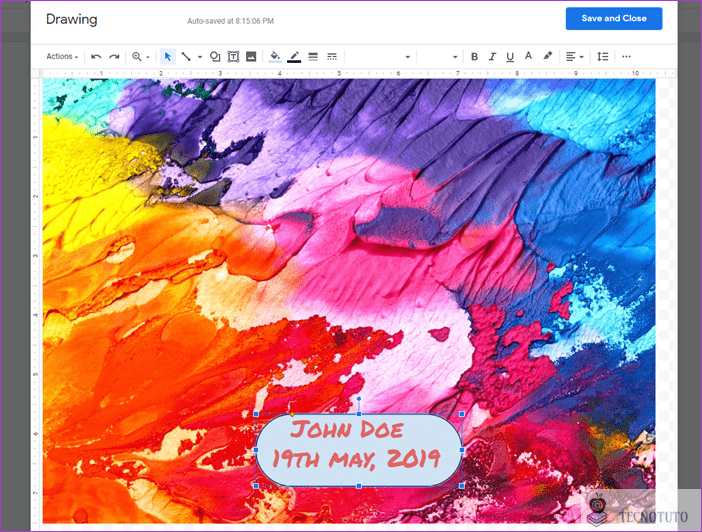Image resolution: width=702 pixels, height=532 pixels.
Task: Click the bottom-right resize handle of the shape
Action: 462,485
